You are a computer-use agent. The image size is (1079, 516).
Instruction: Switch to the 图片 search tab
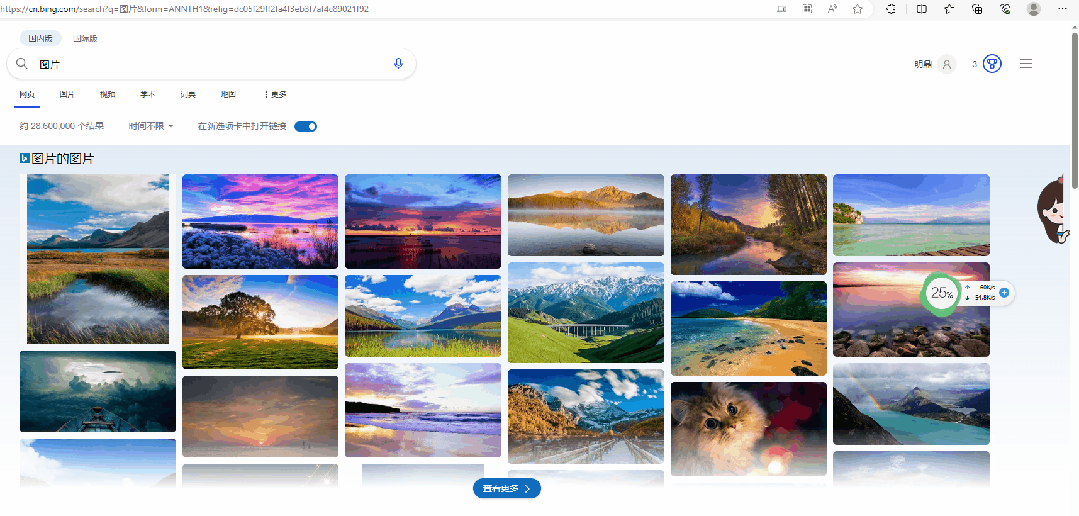click(x=67, y=95)
